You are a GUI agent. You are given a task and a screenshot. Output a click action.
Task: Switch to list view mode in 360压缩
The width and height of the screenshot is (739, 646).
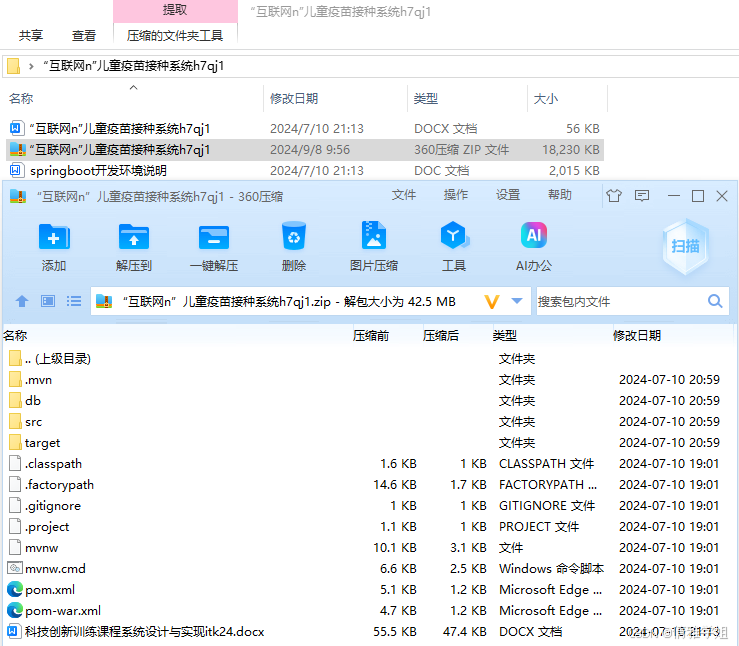coord(74,301)
